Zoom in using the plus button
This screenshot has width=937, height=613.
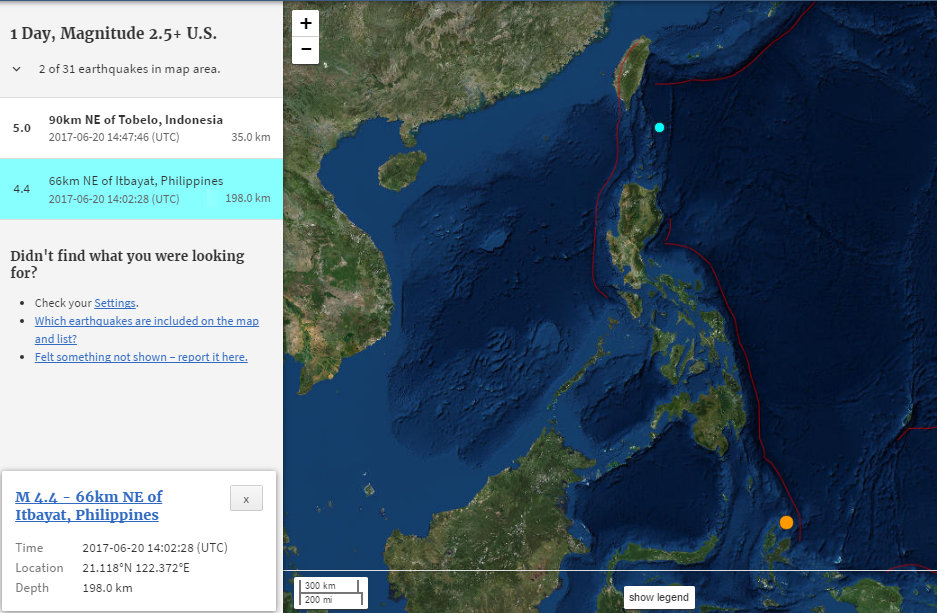point(305,23)
